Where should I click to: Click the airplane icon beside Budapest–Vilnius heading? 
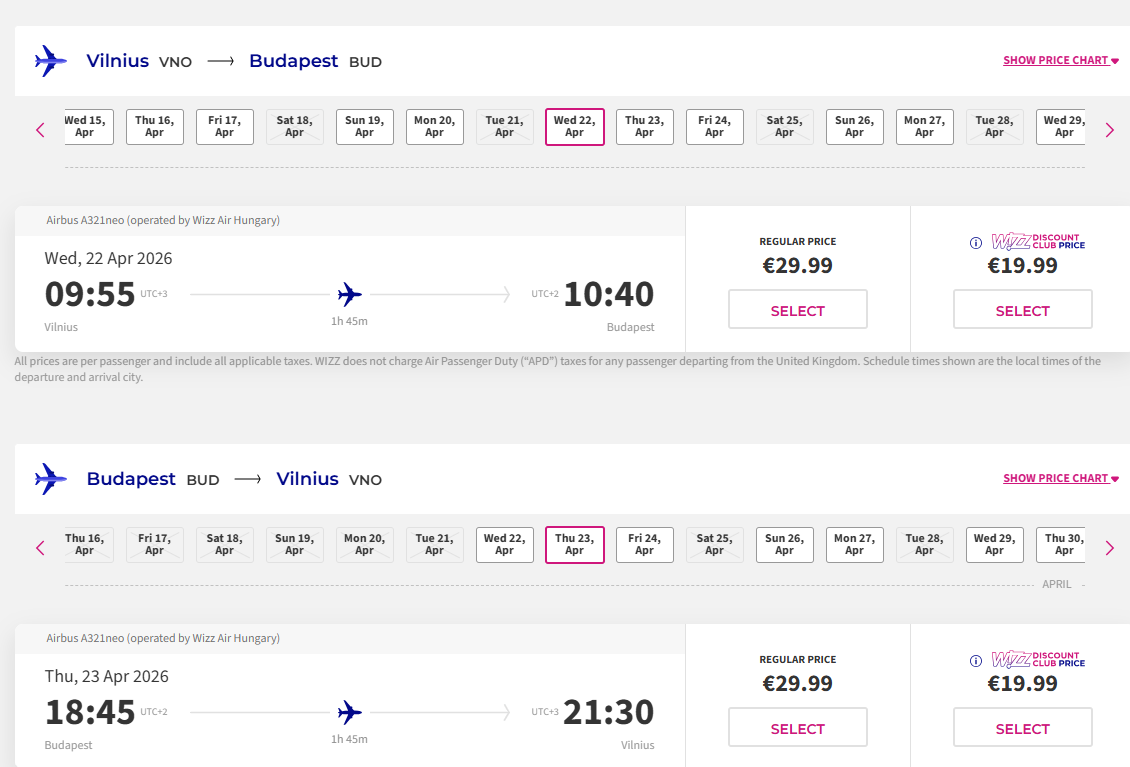coord(50,479)
